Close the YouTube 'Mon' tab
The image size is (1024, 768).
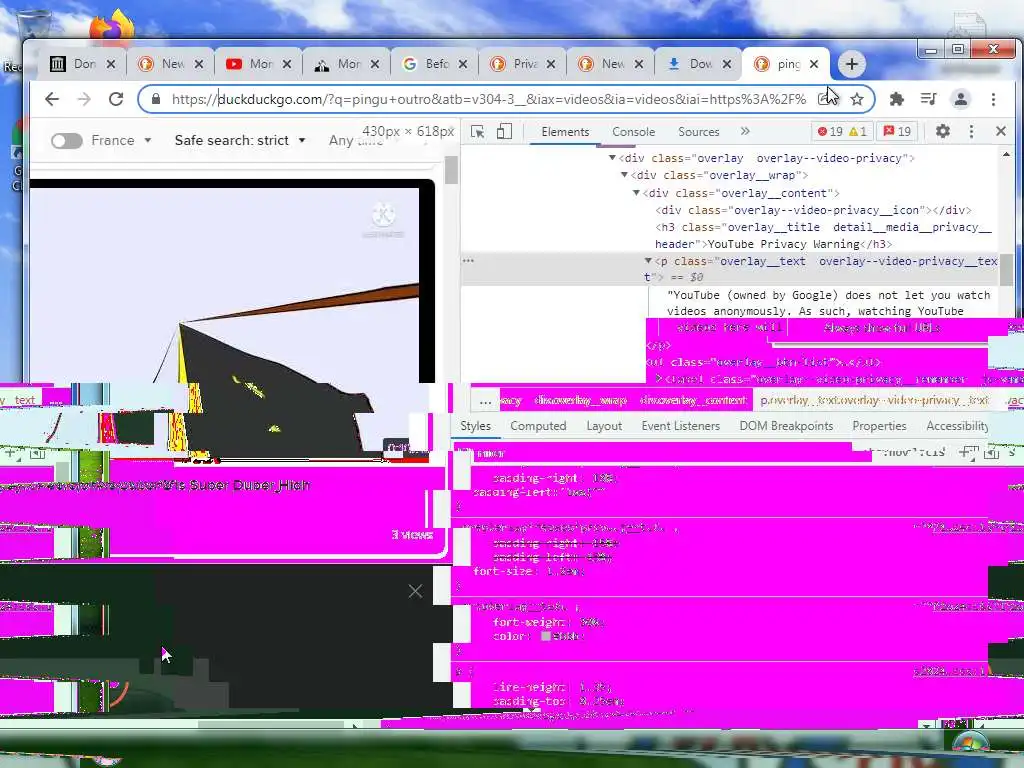[x=287, y=64]
